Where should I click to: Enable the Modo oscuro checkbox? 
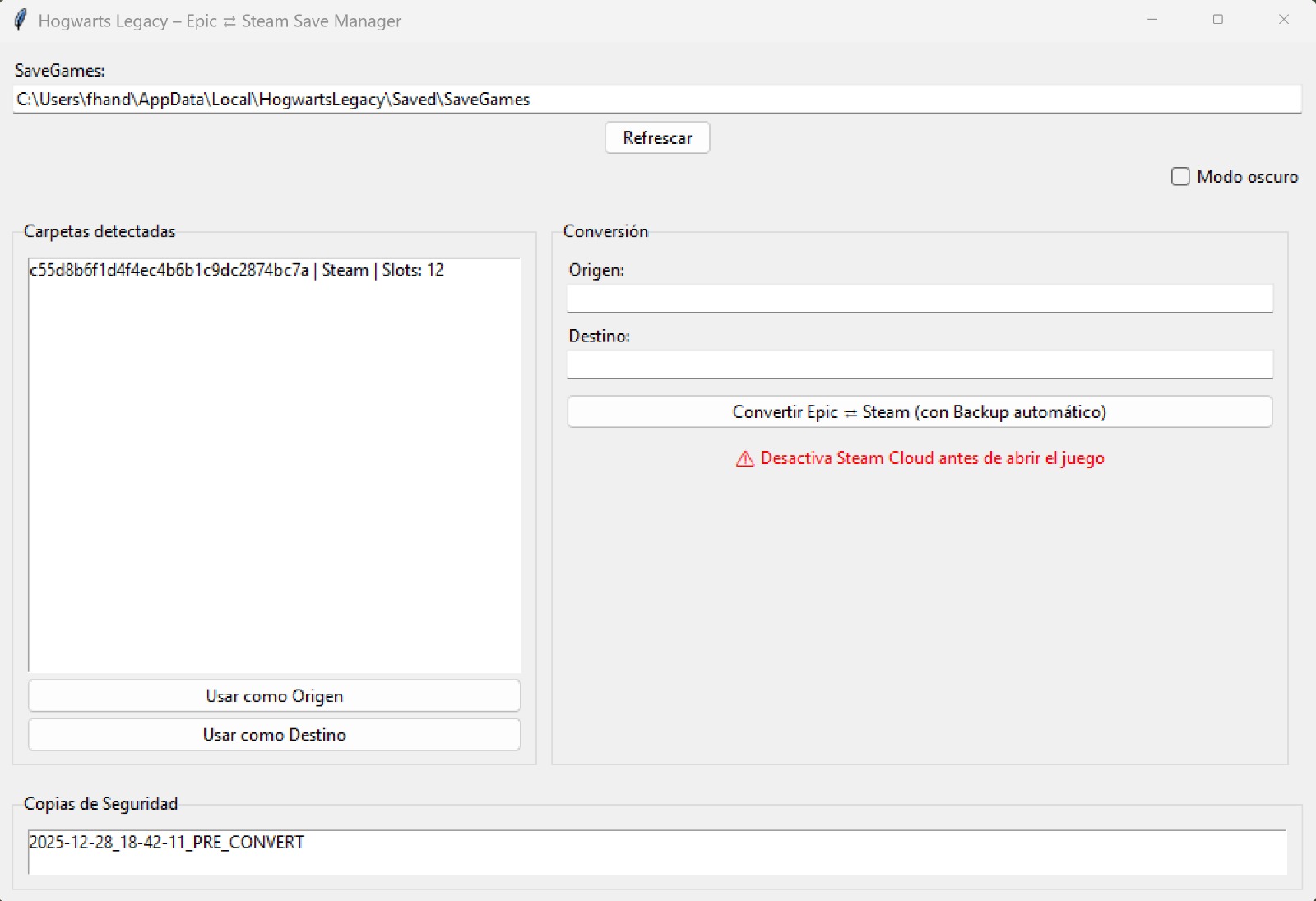[x=1180, y=176]
